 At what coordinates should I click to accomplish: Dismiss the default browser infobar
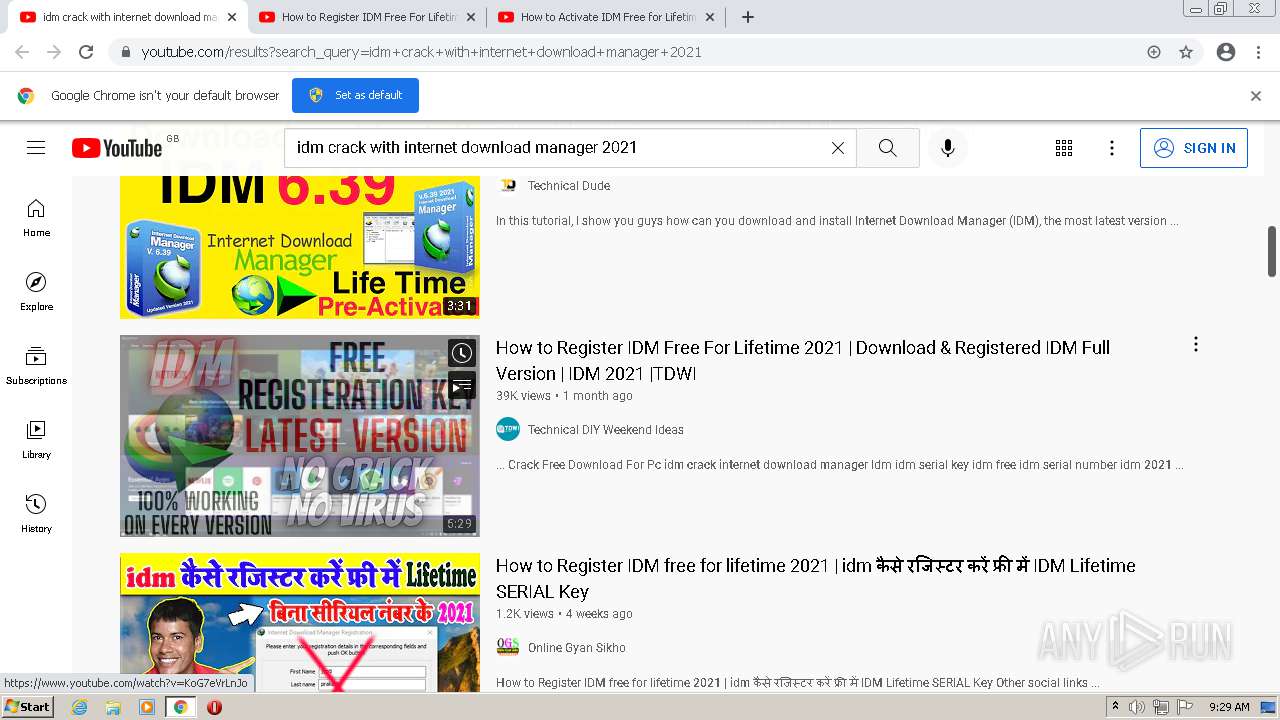(x=1256, y=96)
